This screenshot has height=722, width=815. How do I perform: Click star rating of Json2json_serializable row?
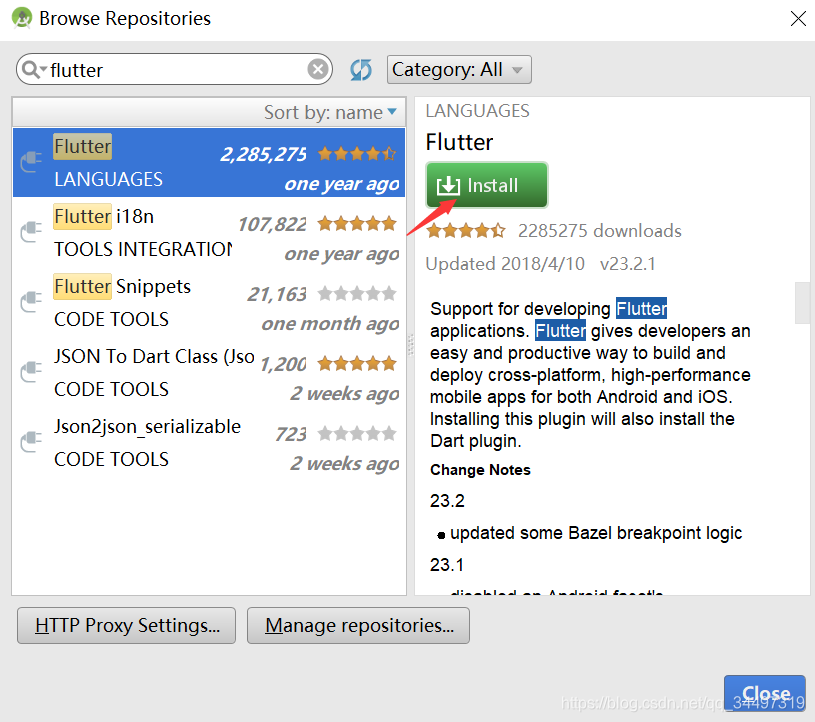(357, 434)
